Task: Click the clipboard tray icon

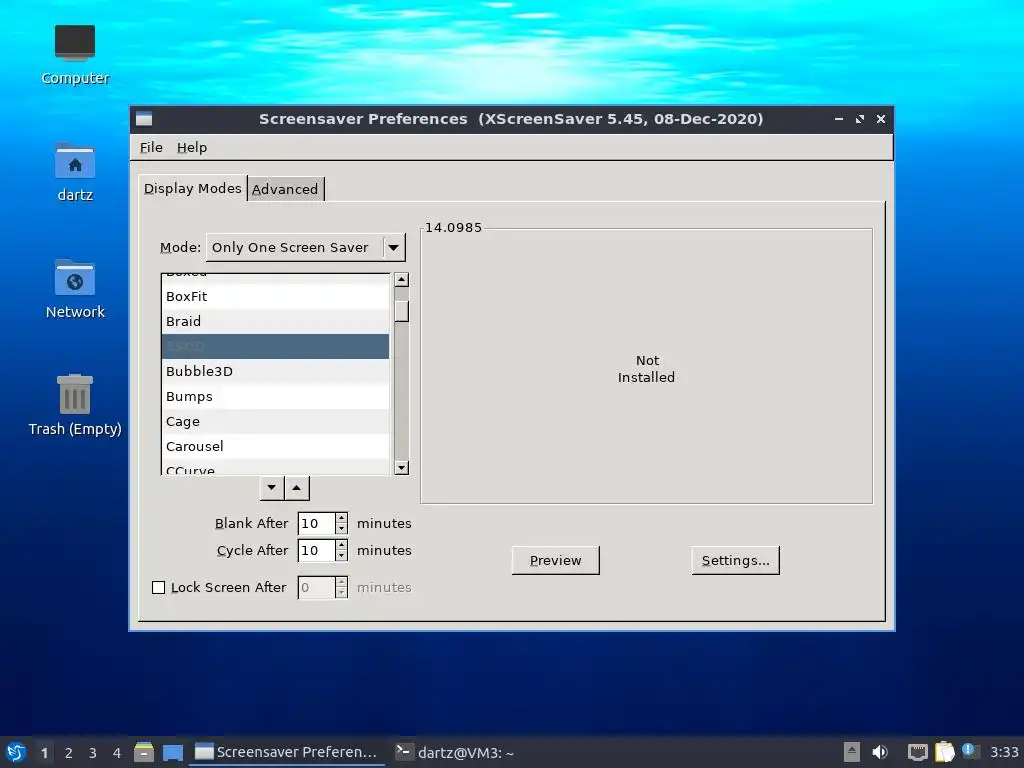Action: point(944,752)
